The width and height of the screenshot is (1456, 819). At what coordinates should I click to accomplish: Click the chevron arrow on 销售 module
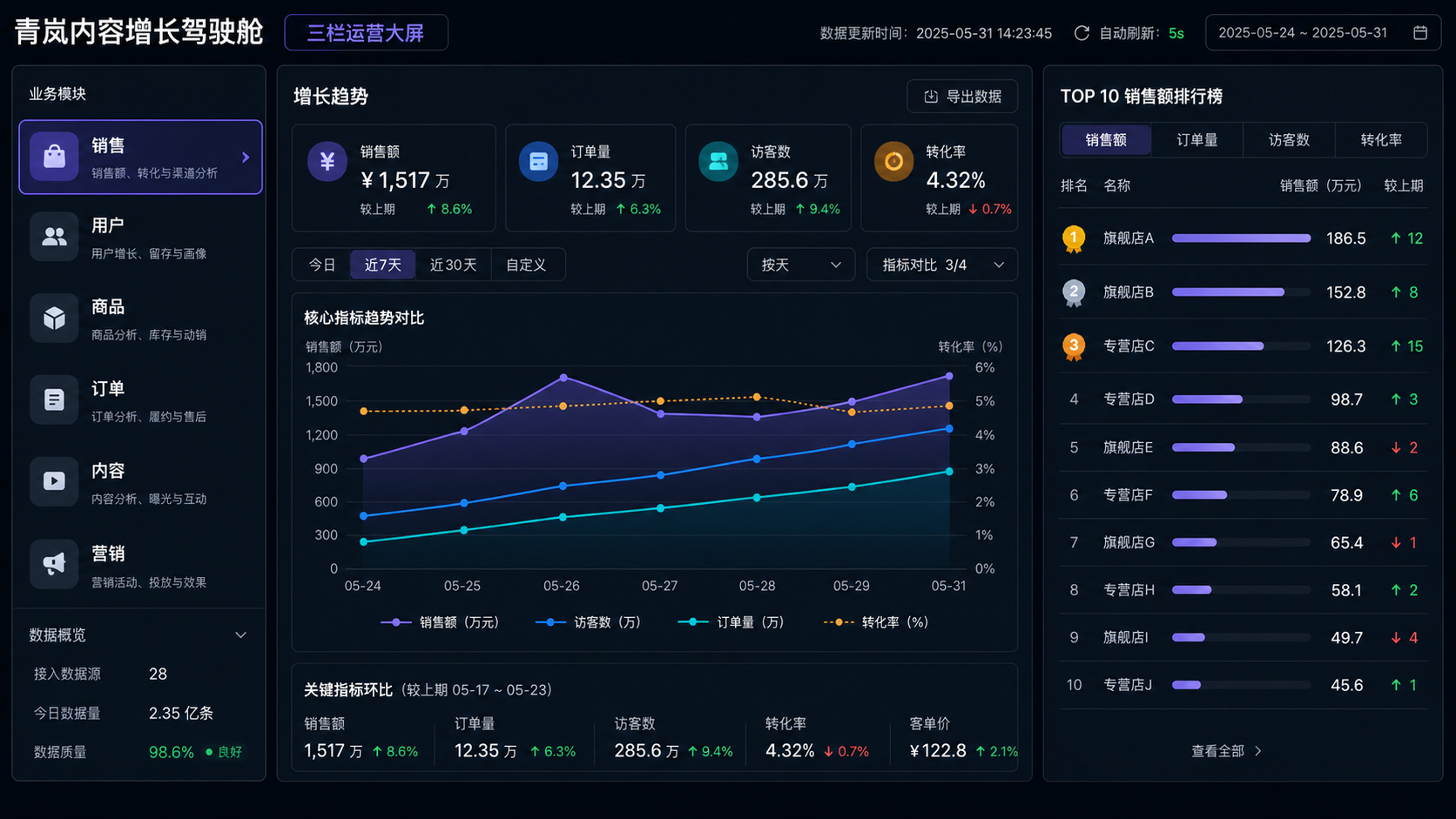tap(246, 158)
